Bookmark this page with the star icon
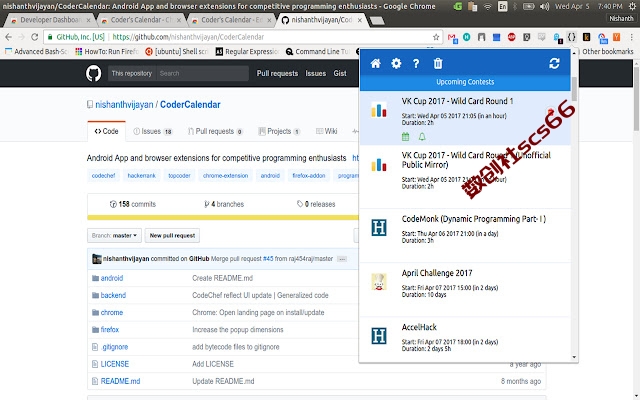The width and height of the screenshot is (640, 400). point(436,37)
